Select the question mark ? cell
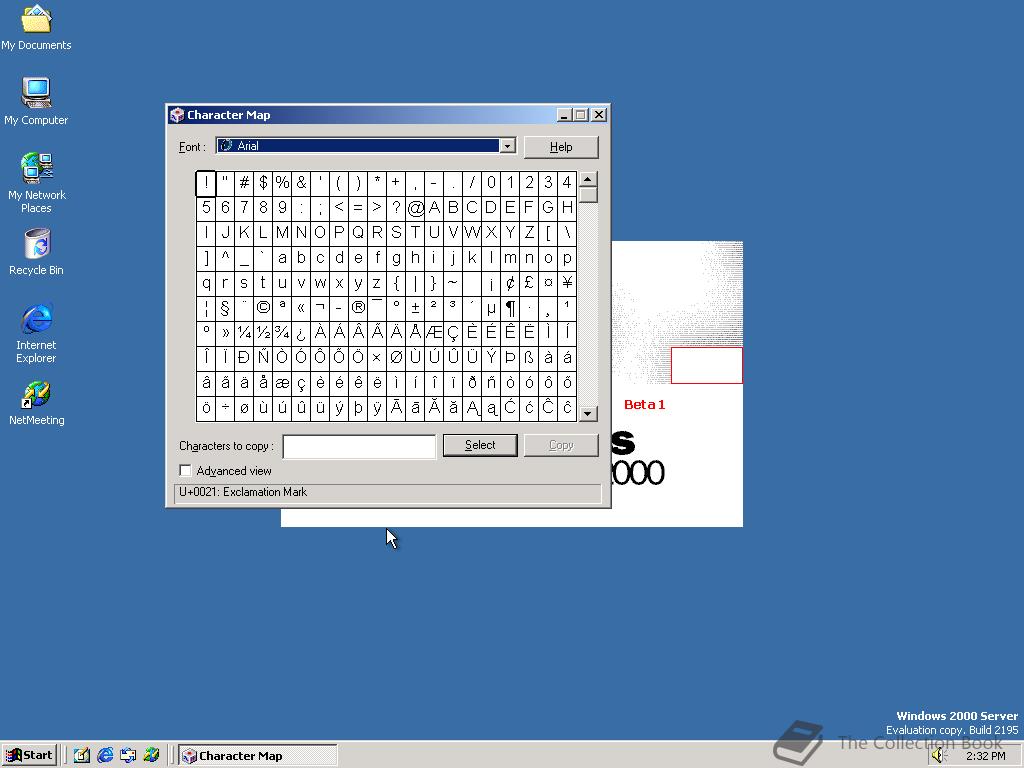 tap(396, 208)
